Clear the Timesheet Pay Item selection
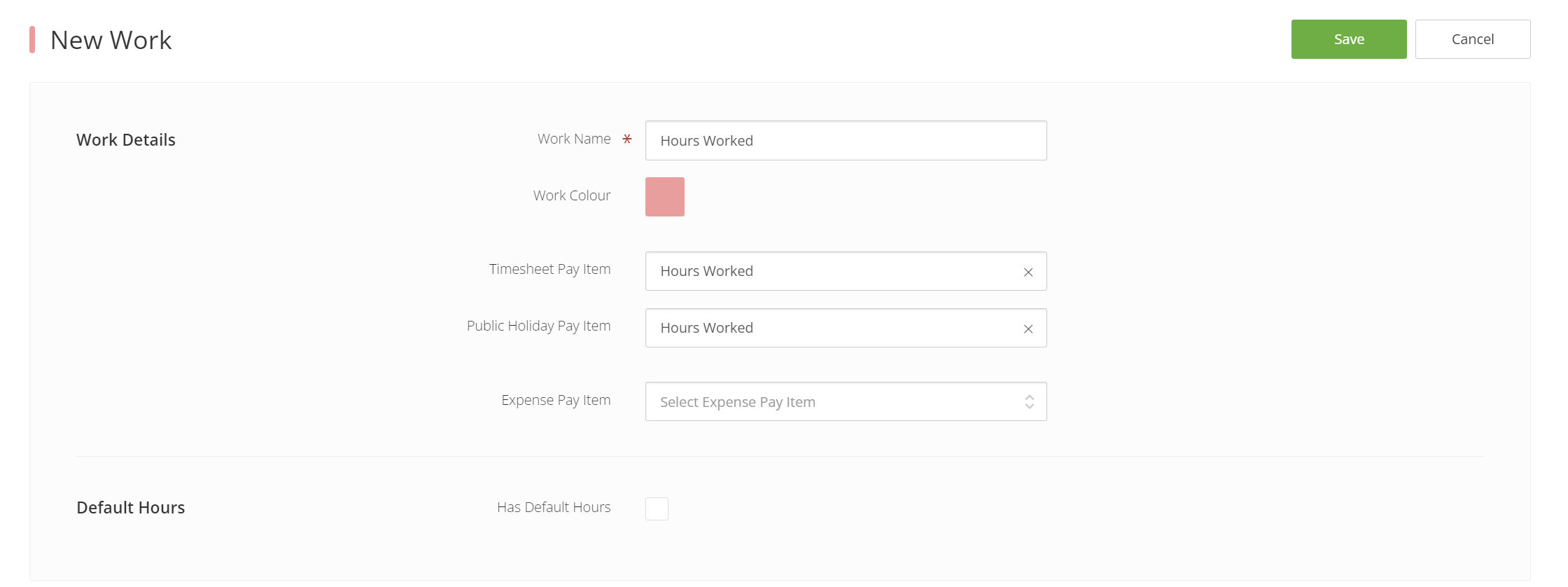The width and height of the screenshot is (1568, 587). [x=1028, y=272]
